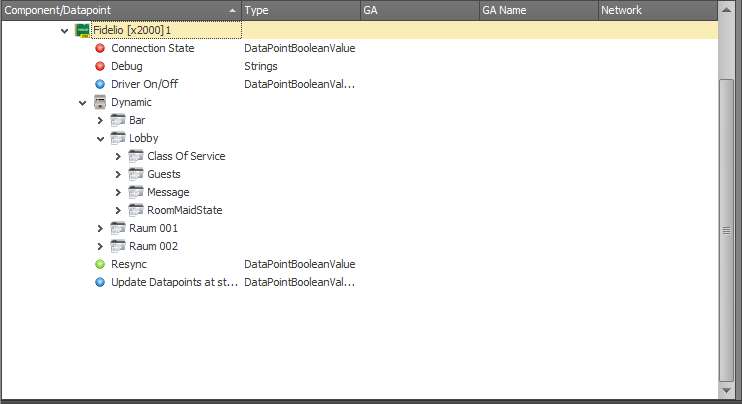This screenshot has width=742, height=404.
Task: Expand the Message node
Action: click(x=118, y=192)
